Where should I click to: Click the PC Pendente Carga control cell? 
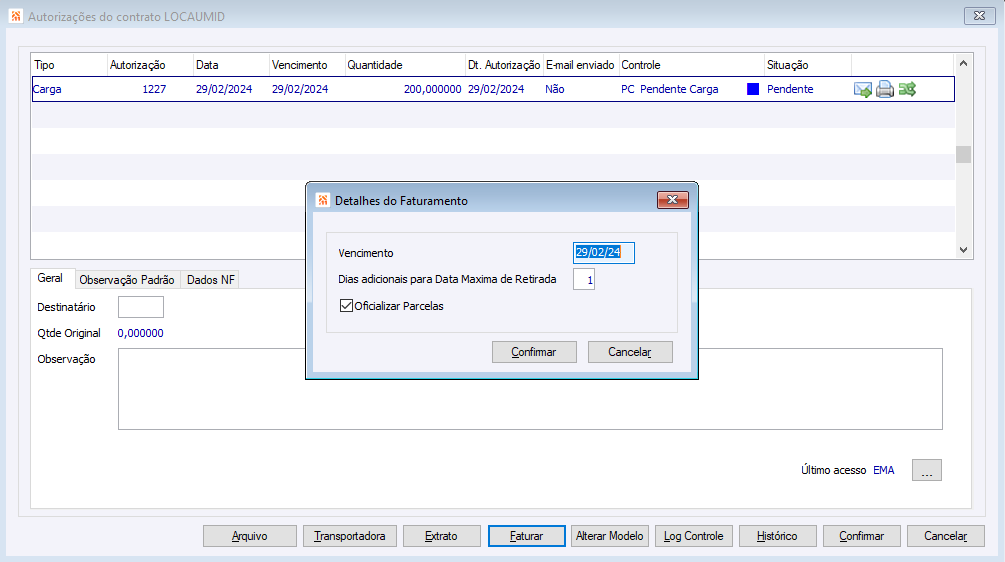(670, 89)
